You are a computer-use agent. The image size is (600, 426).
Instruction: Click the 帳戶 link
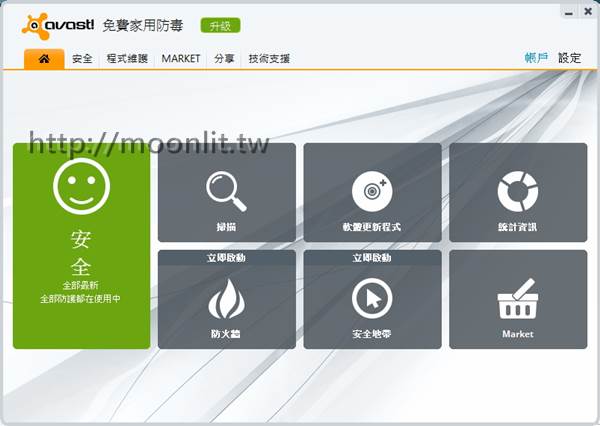point(536,58)
